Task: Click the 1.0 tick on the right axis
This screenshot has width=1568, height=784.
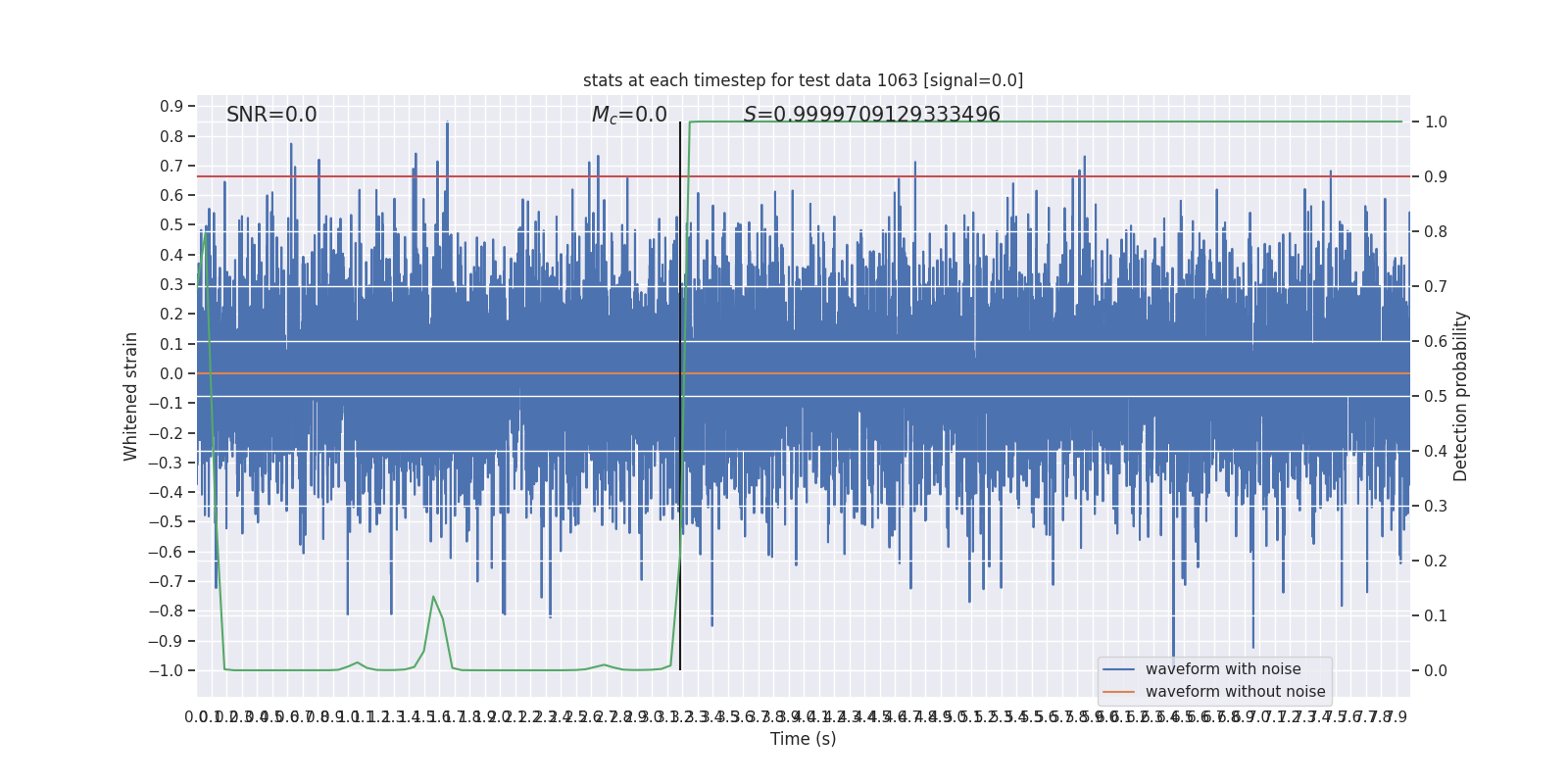Action: click(1436, 122)
